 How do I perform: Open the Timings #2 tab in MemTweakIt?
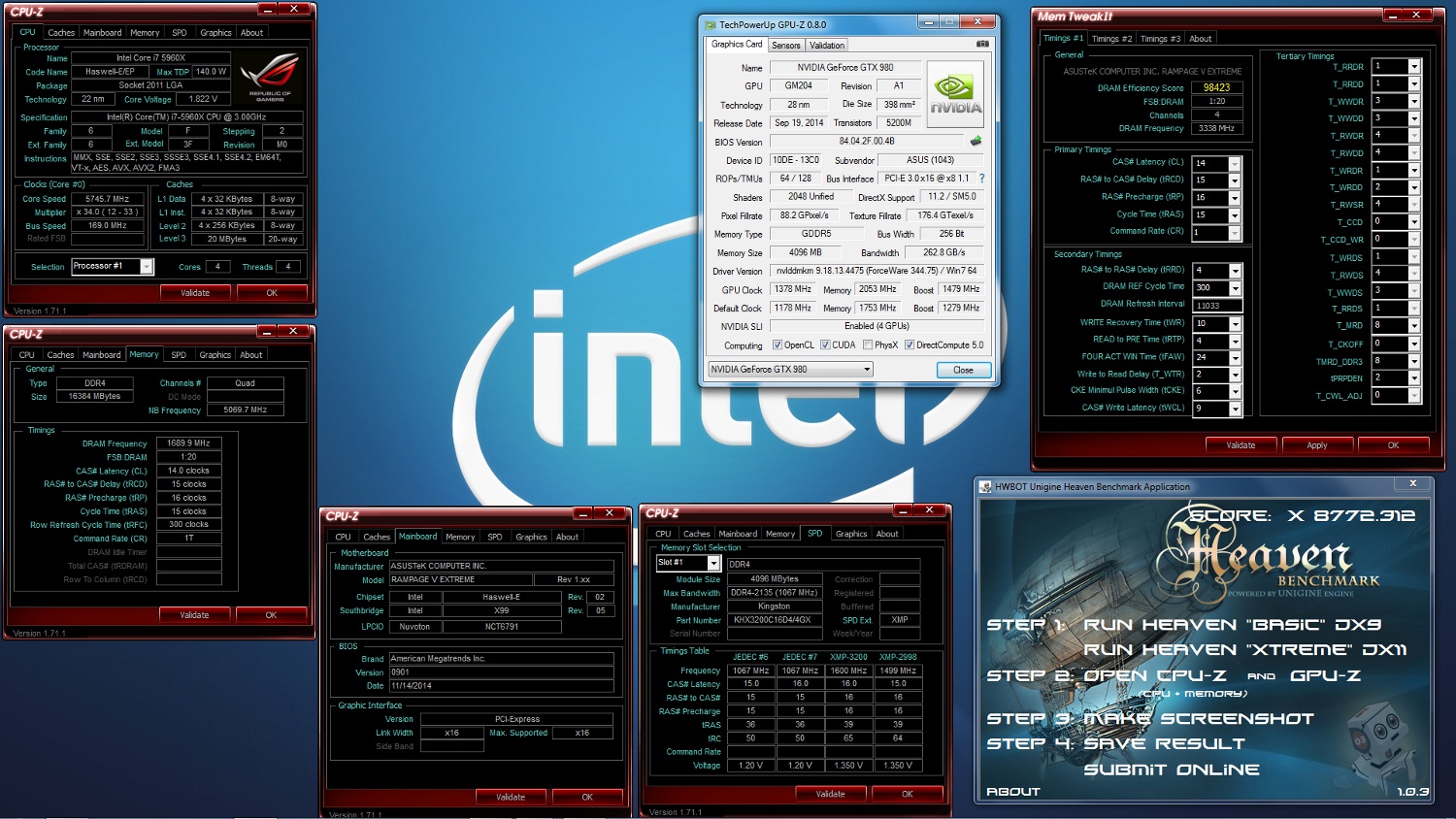point(1111,39)
